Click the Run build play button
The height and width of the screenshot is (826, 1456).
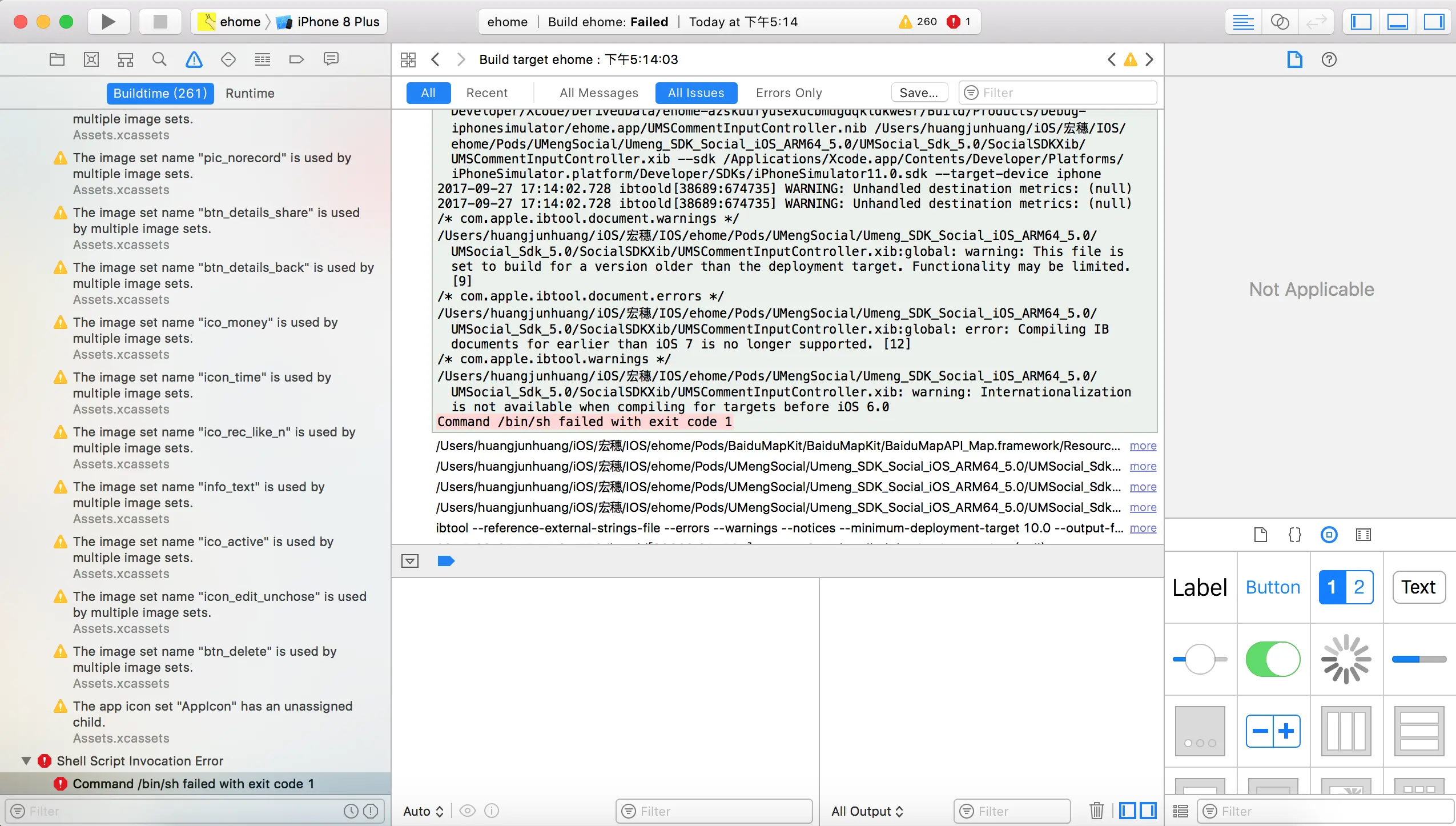108,22
